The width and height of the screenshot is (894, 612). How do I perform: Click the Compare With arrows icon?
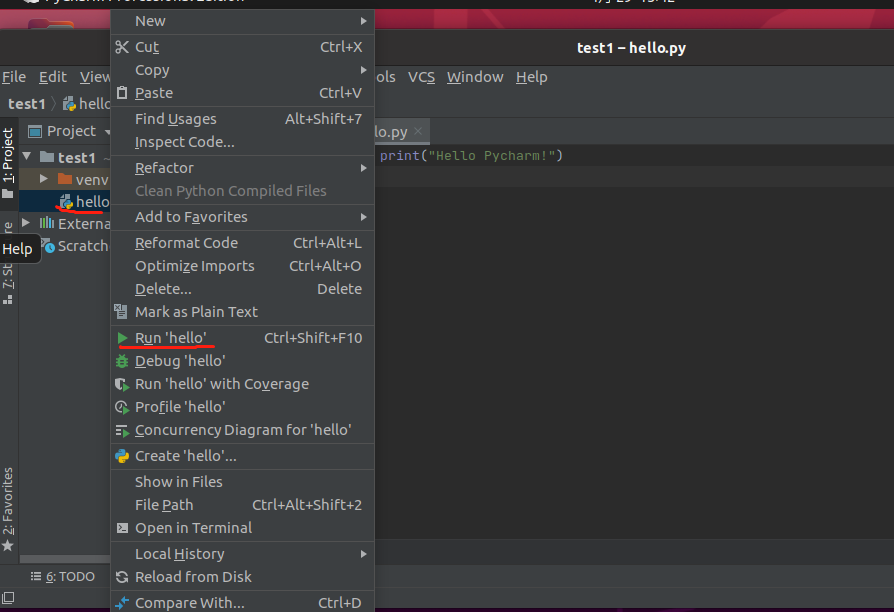(x=122, y=603)
